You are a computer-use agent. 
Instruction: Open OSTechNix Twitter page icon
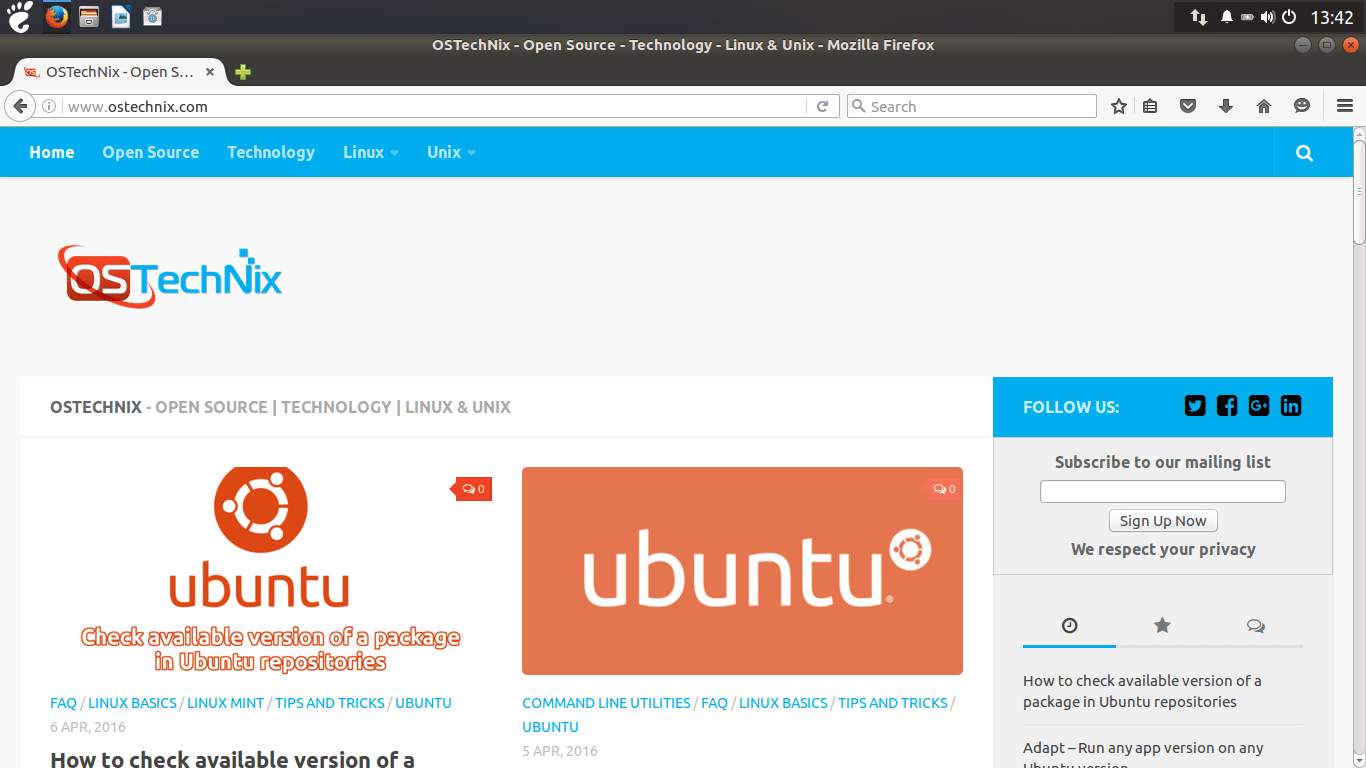point(1195,406)
